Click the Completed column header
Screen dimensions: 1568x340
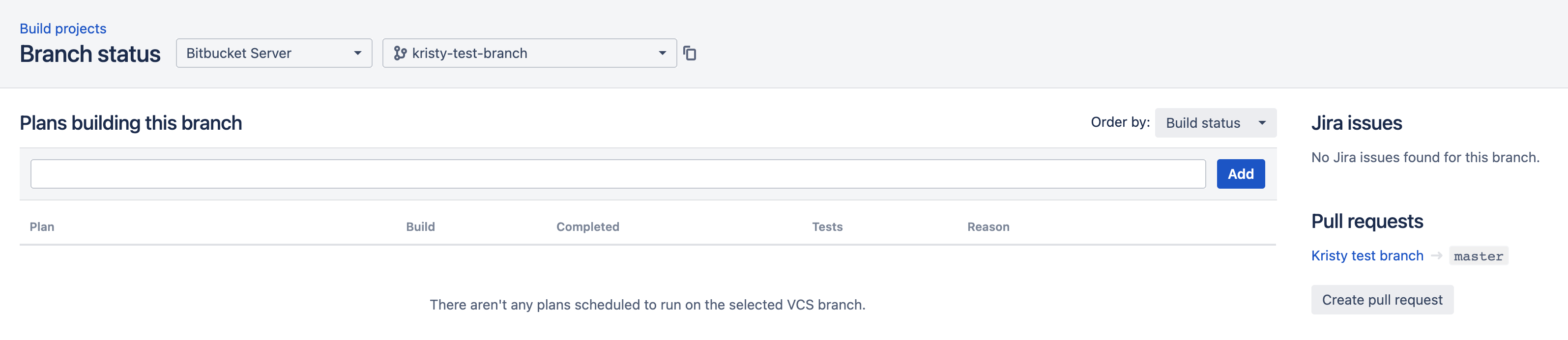[587, 227]
